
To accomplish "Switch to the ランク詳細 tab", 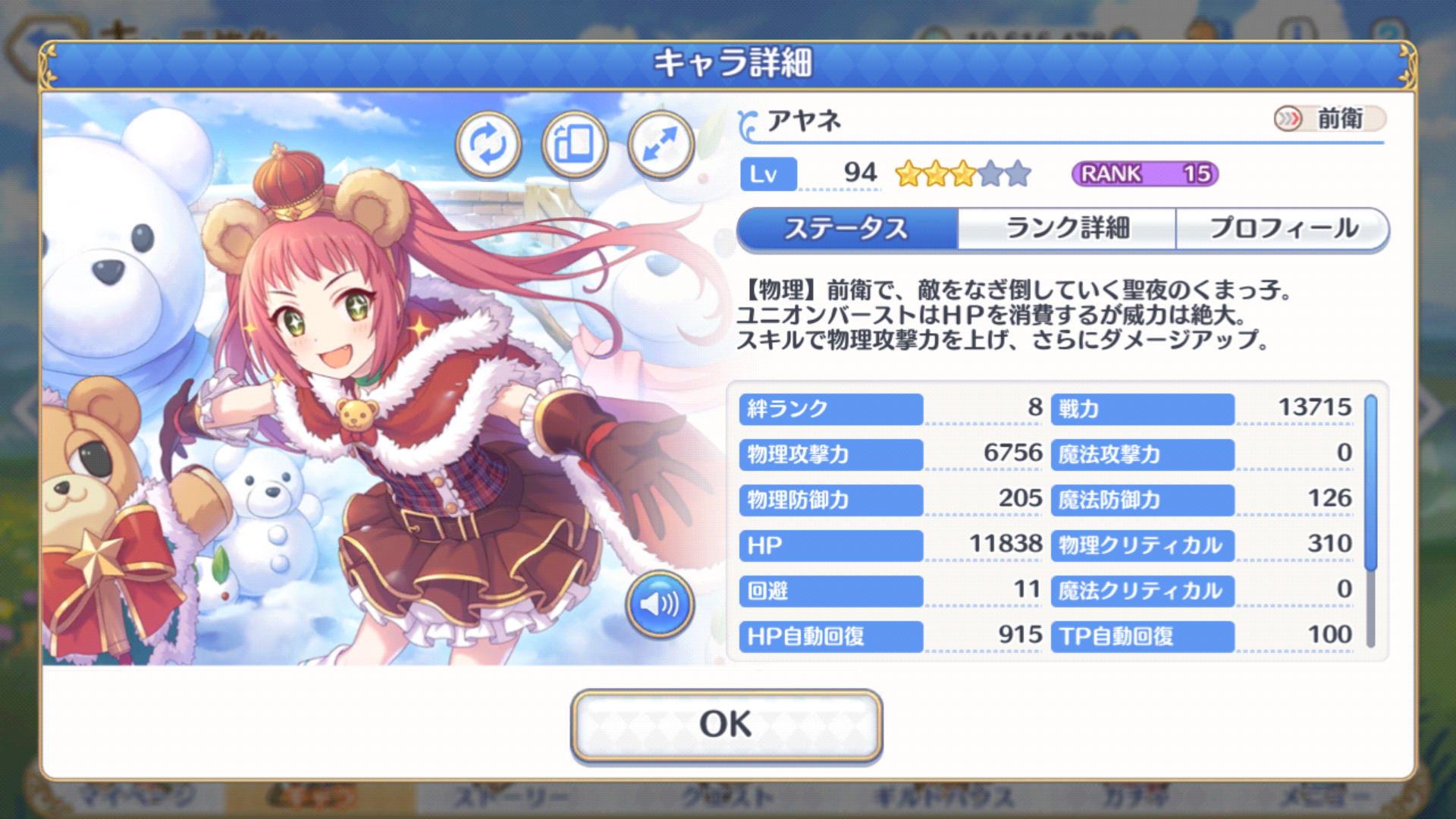I will click(1067, 228).
